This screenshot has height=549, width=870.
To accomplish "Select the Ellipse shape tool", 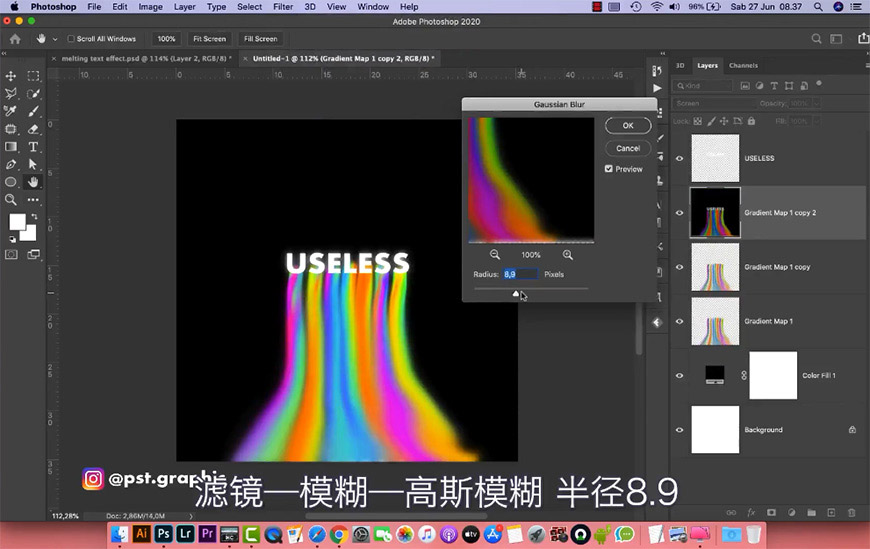I will pyautogui.click(x=11, y=182).
